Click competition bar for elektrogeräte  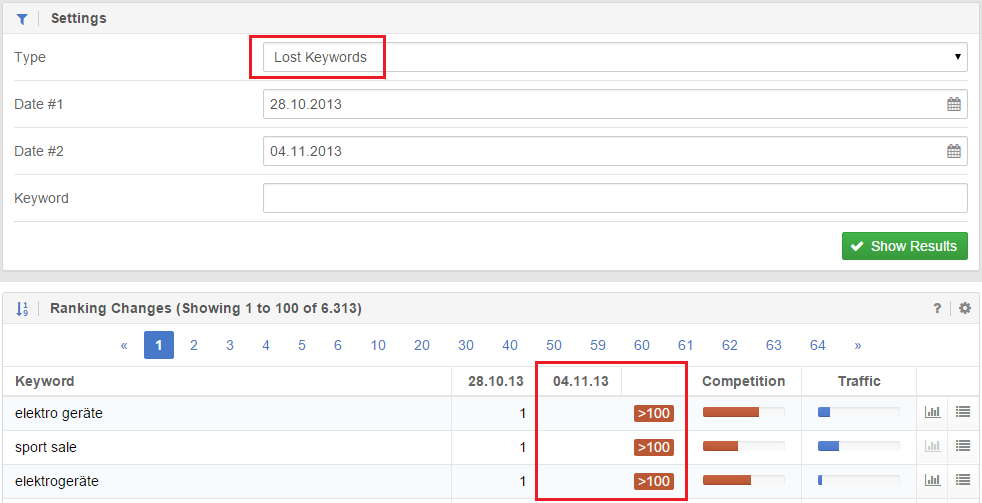pos(743,480)
